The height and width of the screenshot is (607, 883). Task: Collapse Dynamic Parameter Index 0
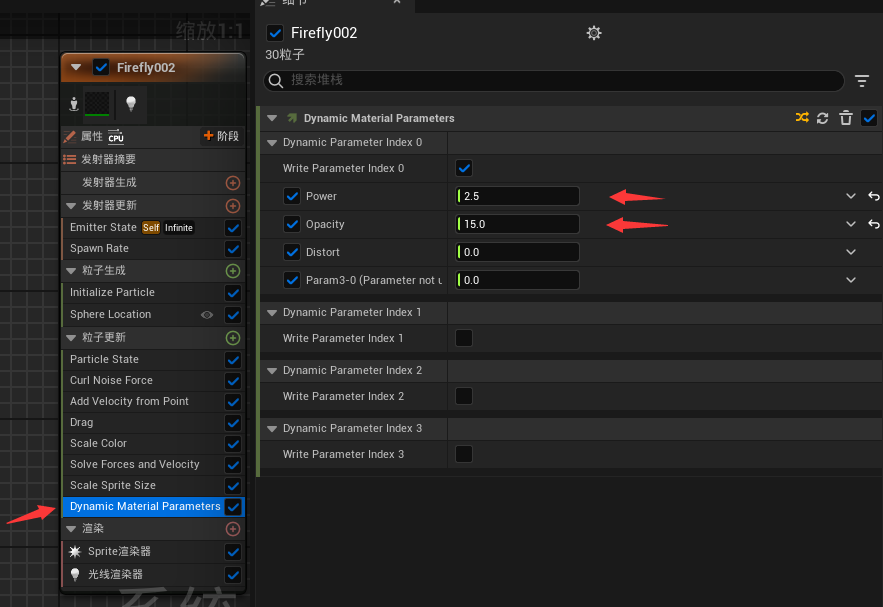(x=272, y=142)
